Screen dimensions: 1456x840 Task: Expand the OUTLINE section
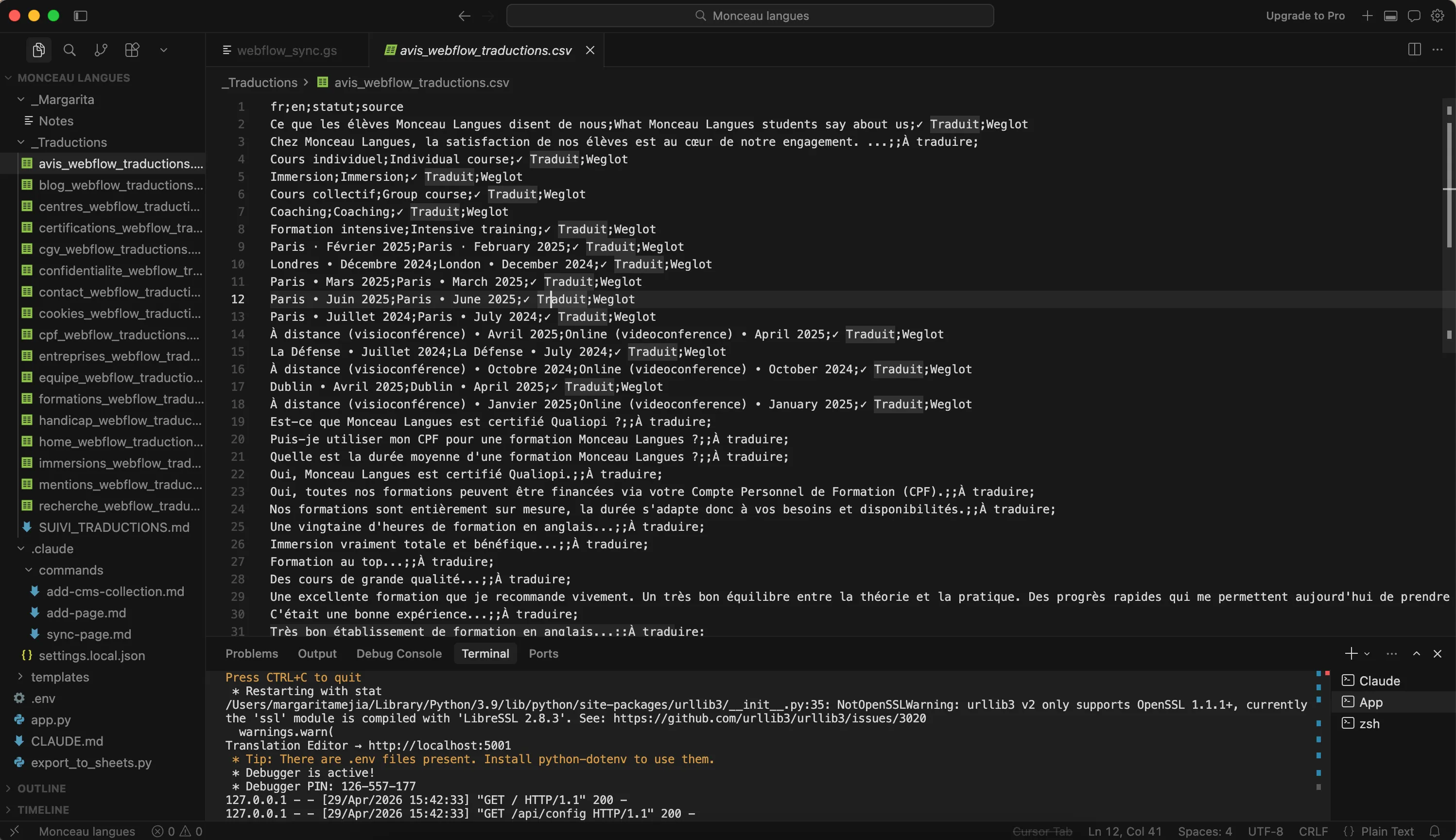41,788
